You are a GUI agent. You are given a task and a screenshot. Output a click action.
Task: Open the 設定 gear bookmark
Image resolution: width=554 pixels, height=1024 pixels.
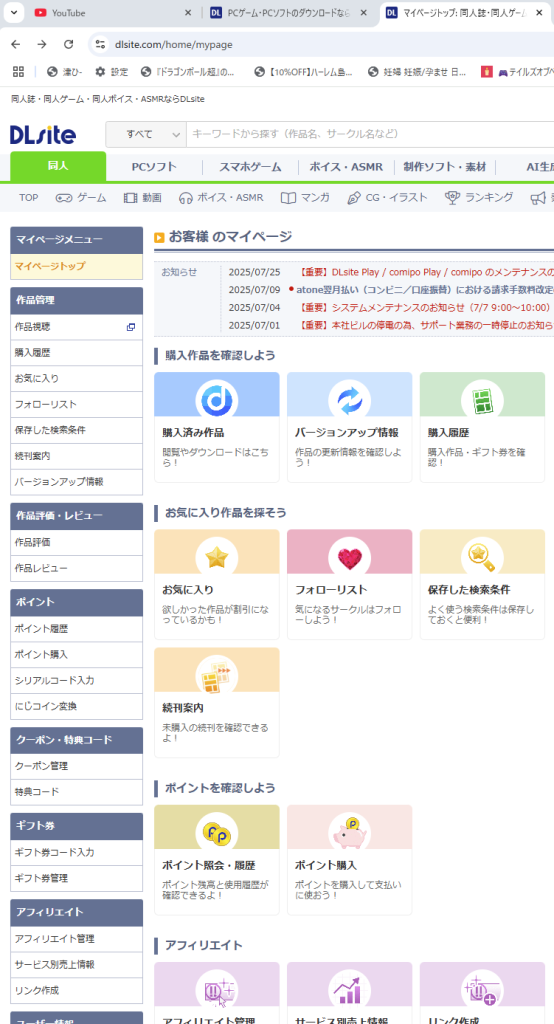pos(111,72)
